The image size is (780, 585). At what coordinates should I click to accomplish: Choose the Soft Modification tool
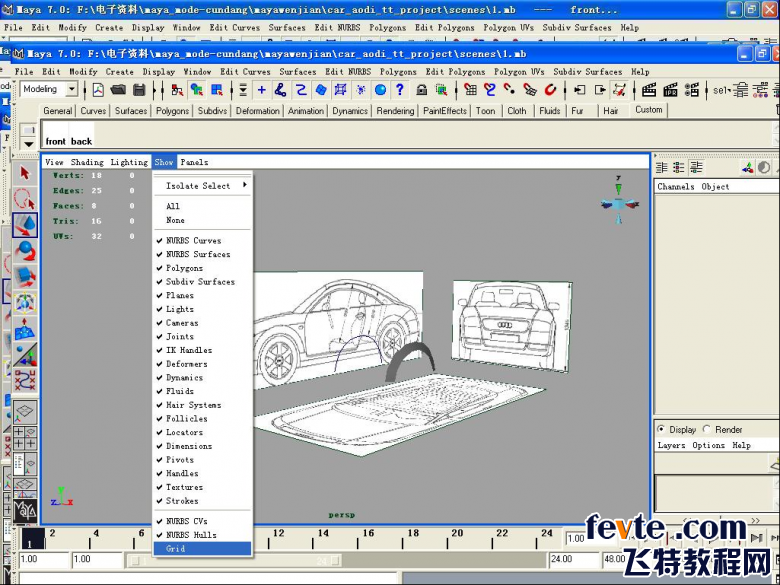tap(25, 328)
